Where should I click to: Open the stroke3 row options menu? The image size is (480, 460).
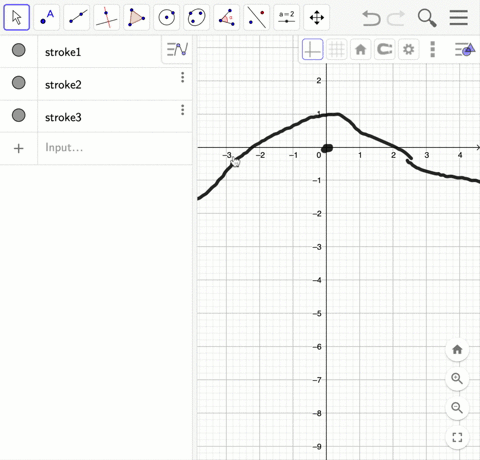(182, 110)
